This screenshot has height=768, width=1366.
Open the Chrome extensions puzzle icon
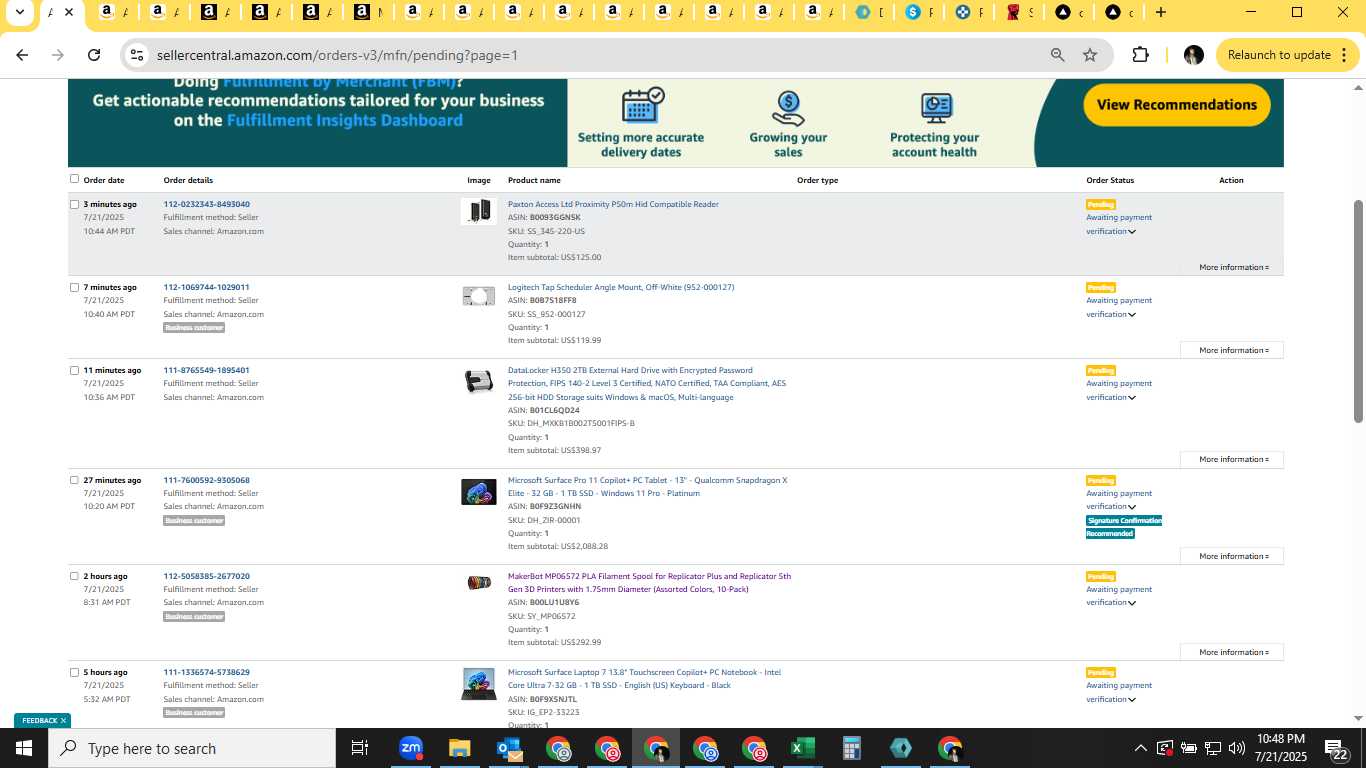(x=1140, y=55)
